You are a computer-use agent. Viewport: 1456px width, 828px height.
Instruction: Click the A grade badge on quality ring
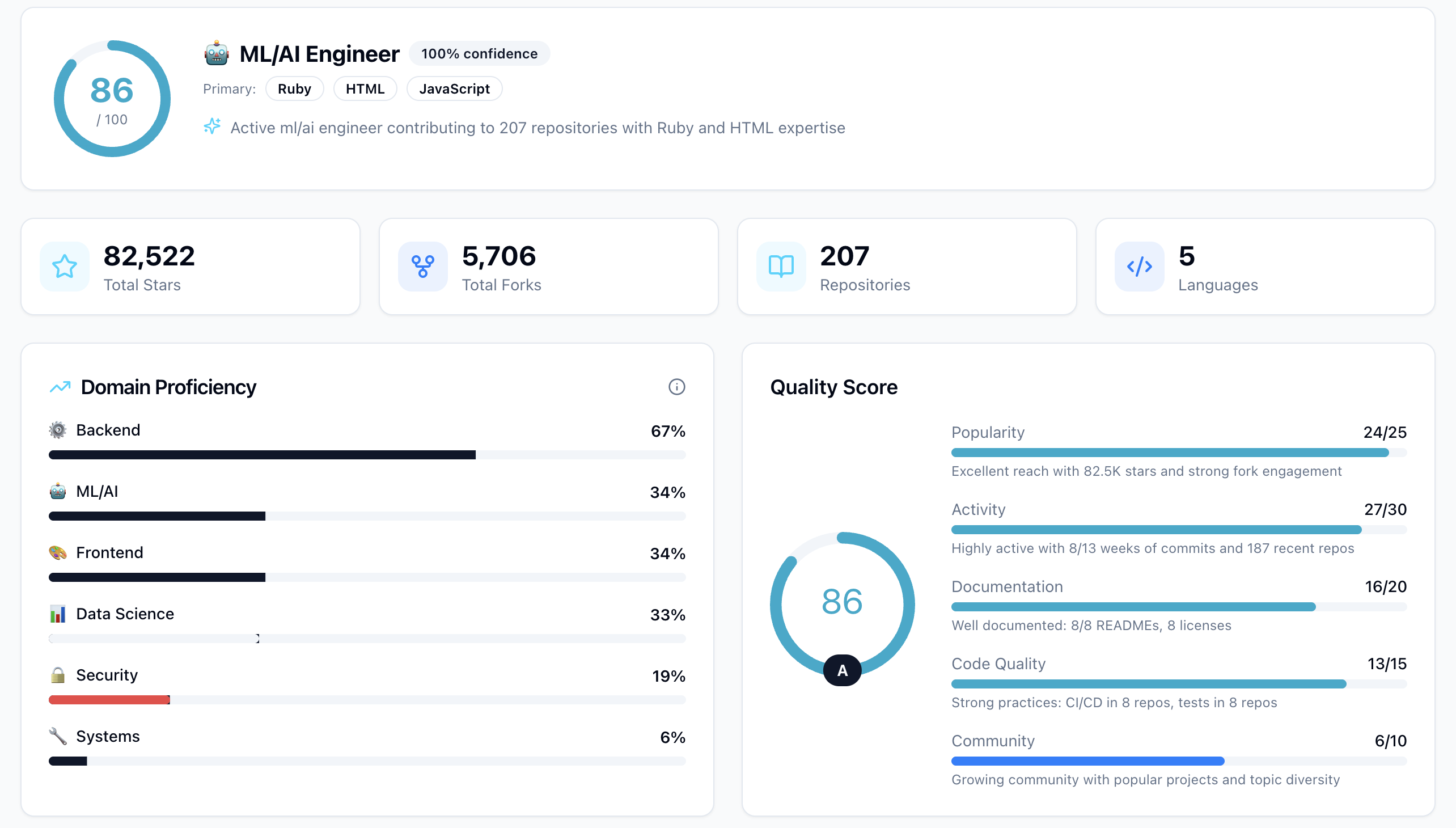(841, 670)
